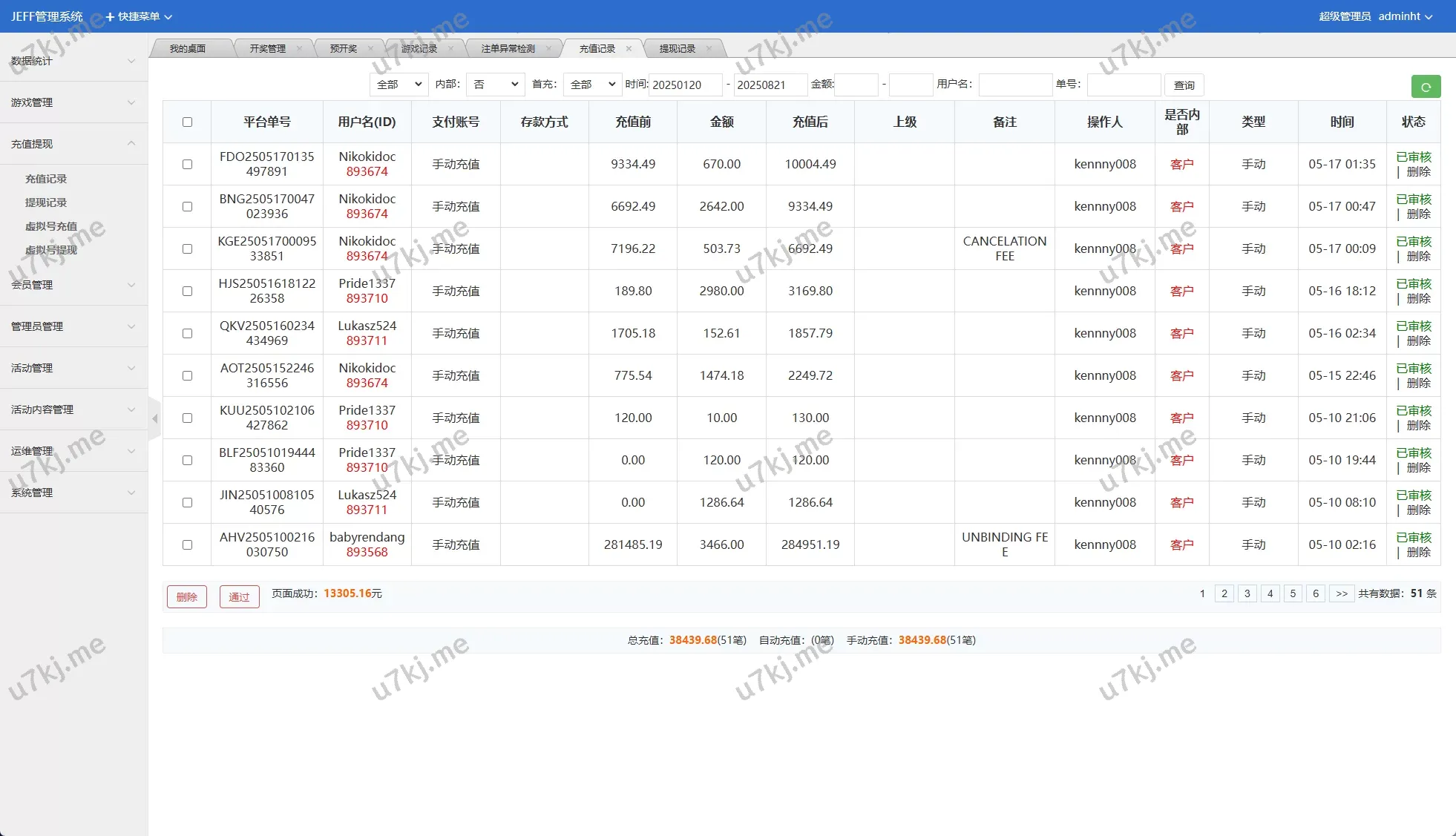The height and width of the screenshot is (836, 1456).
Task: Open 提现记录 in the sidebar submenu
Action: click(x=46, y=203)
